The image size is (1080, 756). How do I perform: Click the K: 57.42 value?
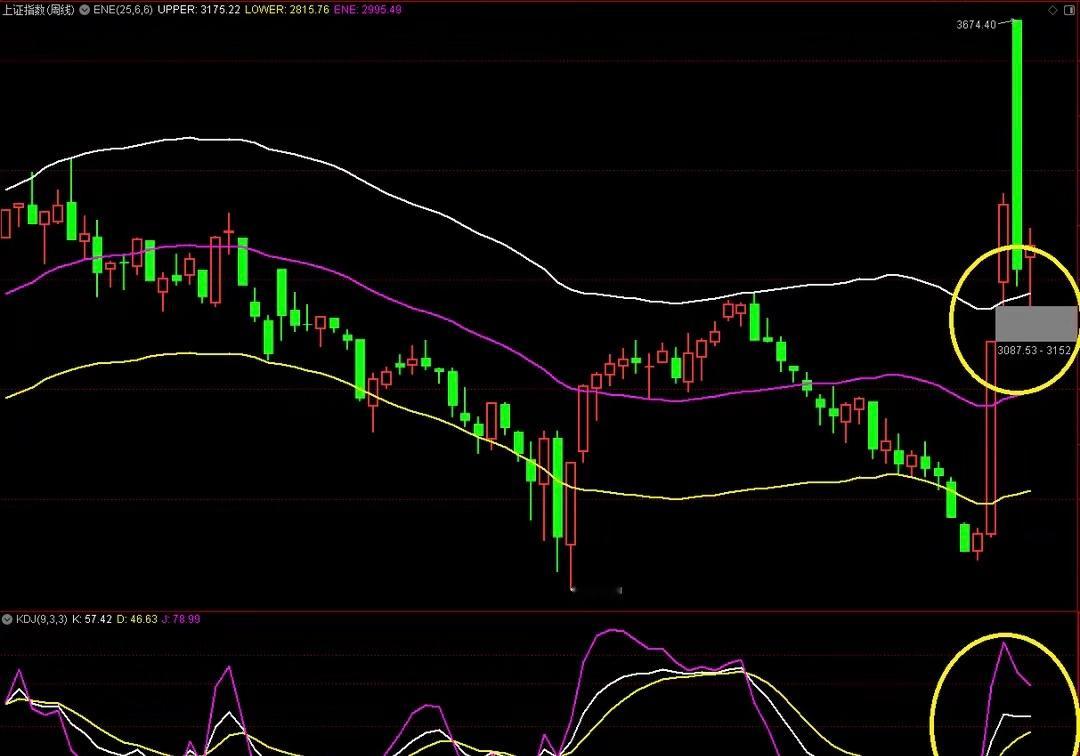(92, 619)
